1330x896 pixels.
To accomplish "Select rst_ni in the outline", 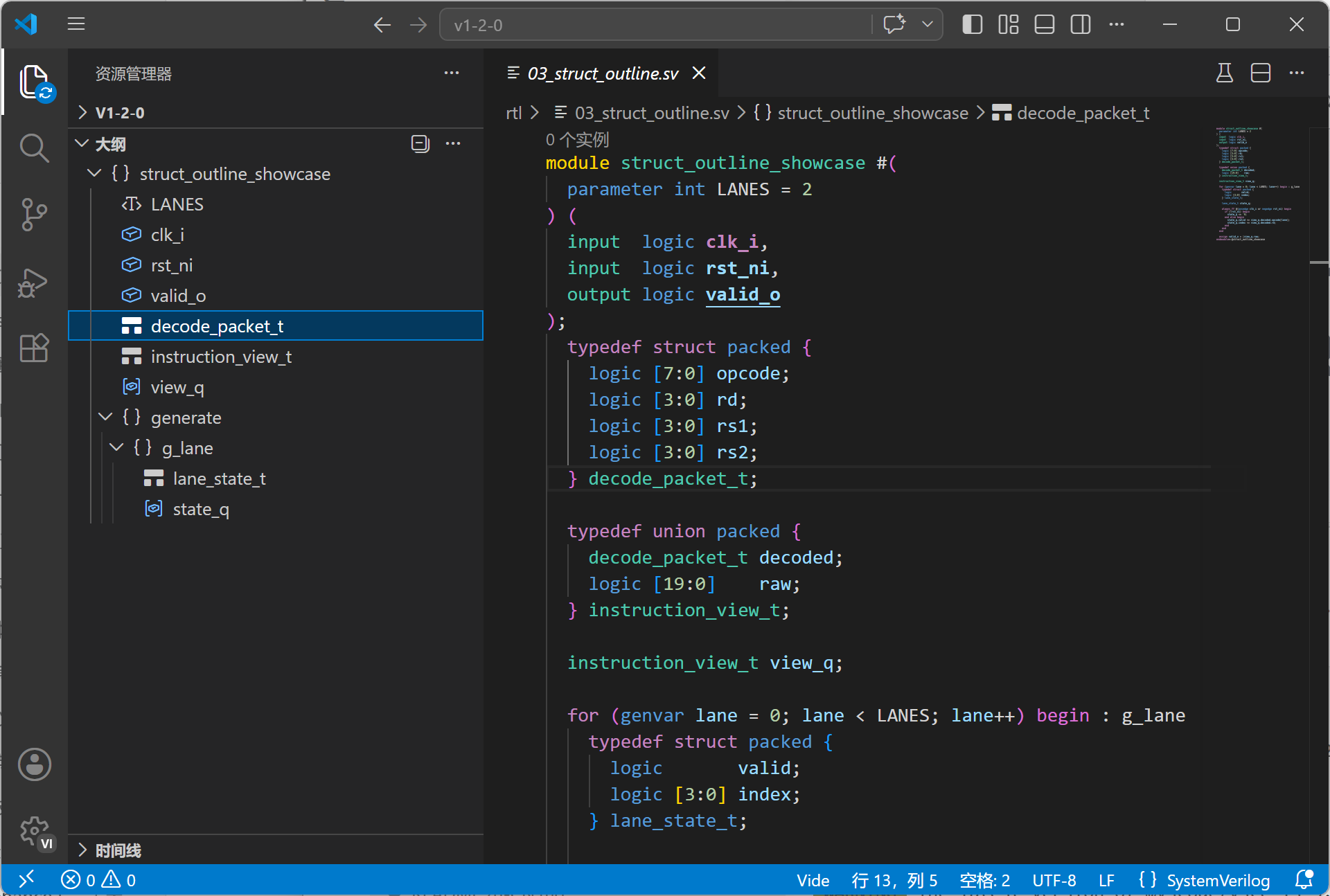I will tap(276, 265).
